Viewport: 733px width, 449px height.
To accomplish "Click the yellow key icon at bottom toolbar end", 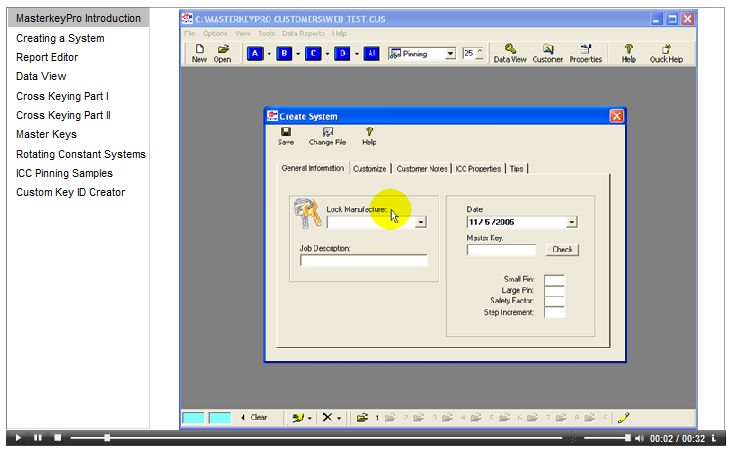I will click(x=624, y=418).
